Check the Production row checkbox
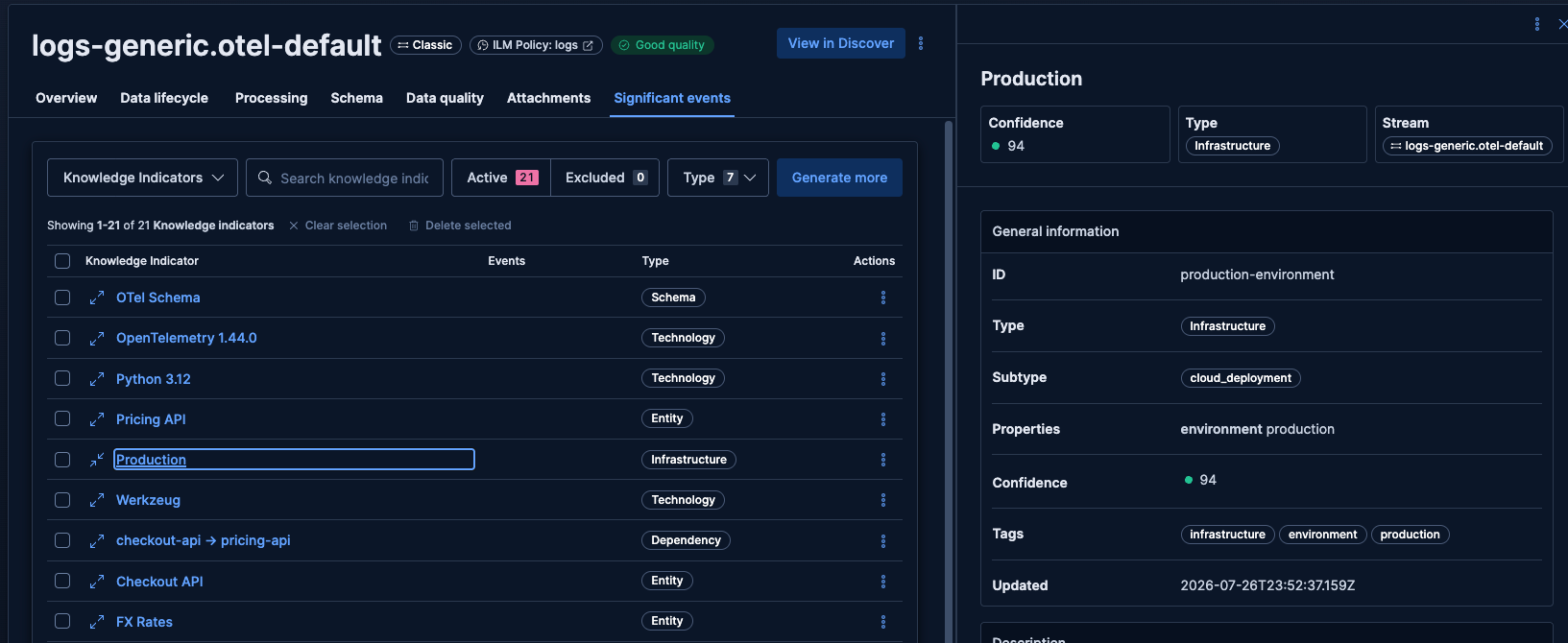This screenshot has height=643, width=1568. click(62, 460)
